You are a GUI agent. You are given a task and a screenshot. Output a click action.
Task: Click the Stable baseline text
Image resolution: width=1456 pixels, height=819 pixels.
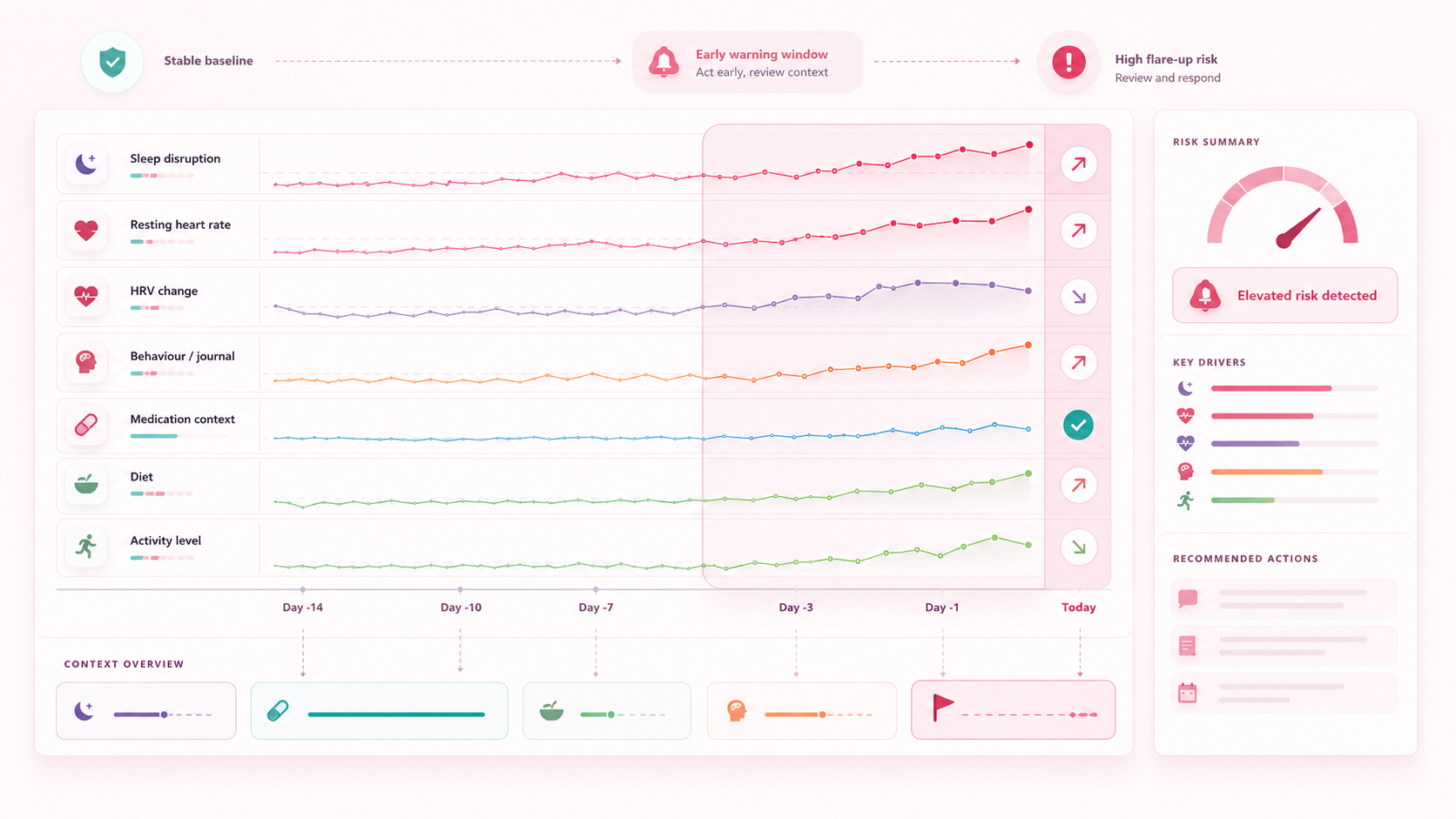pos(208,61)
